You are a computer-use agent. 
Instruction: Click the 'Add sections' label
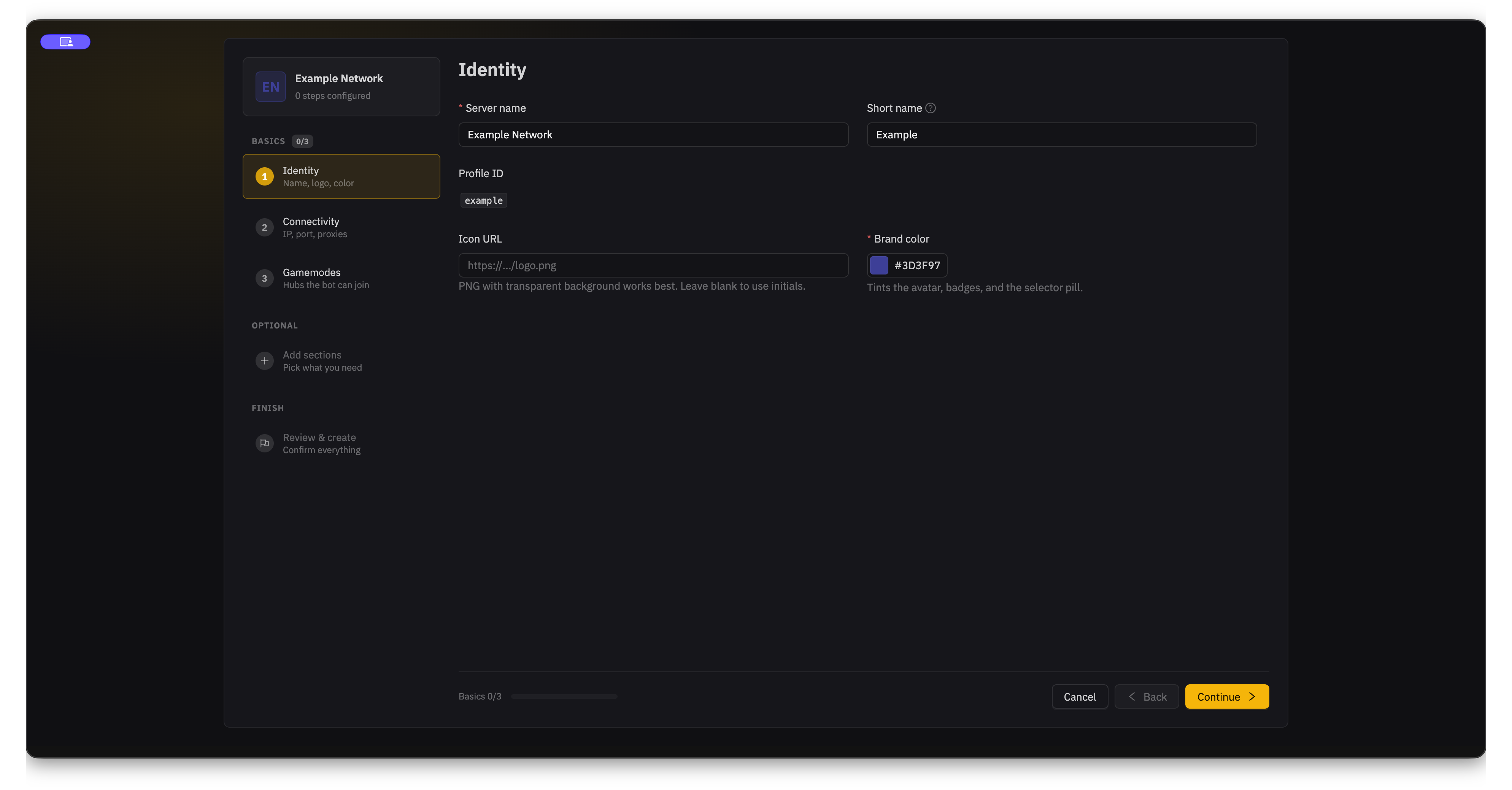coord(312,355)
